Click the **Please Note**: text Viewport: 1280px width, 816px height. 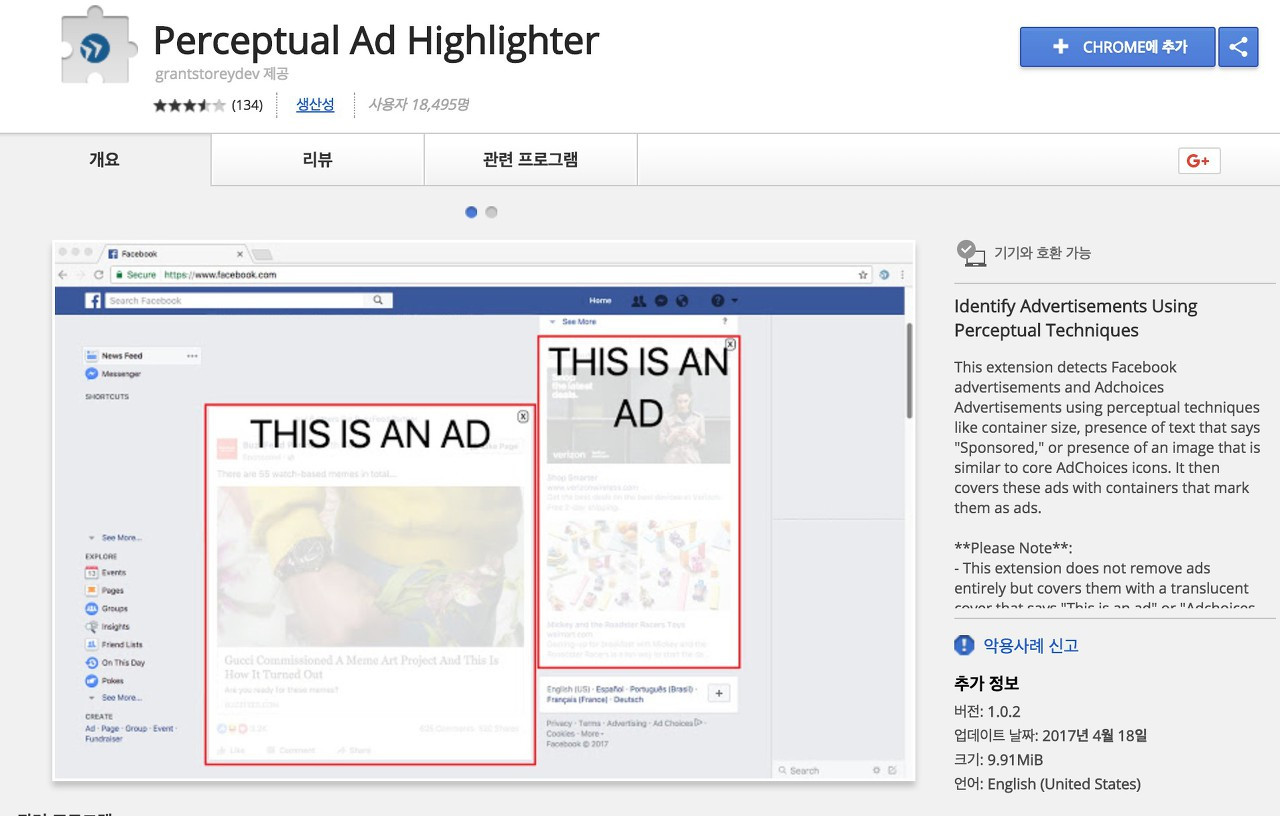1013,548
